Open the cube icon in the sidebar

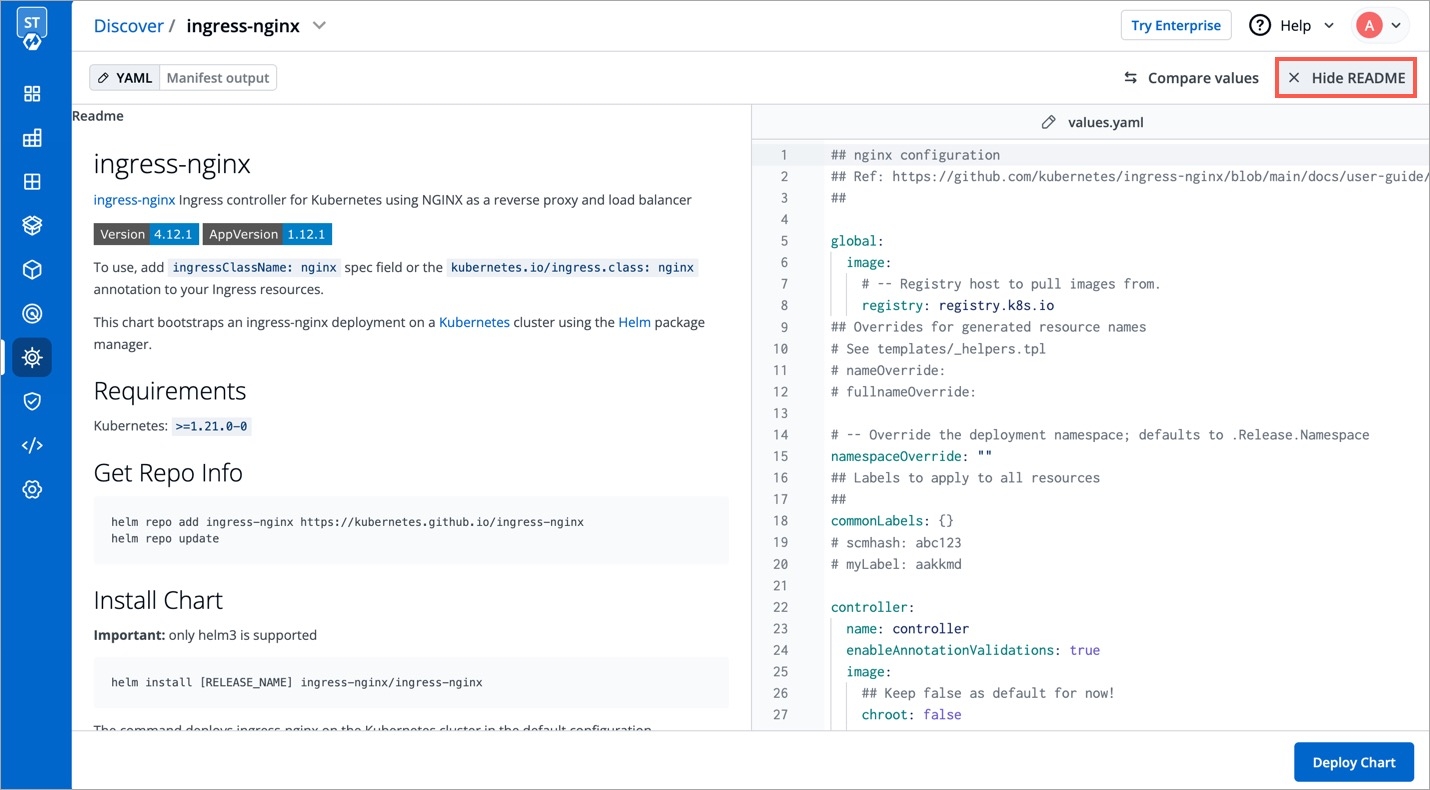click(x=32, y=270)
